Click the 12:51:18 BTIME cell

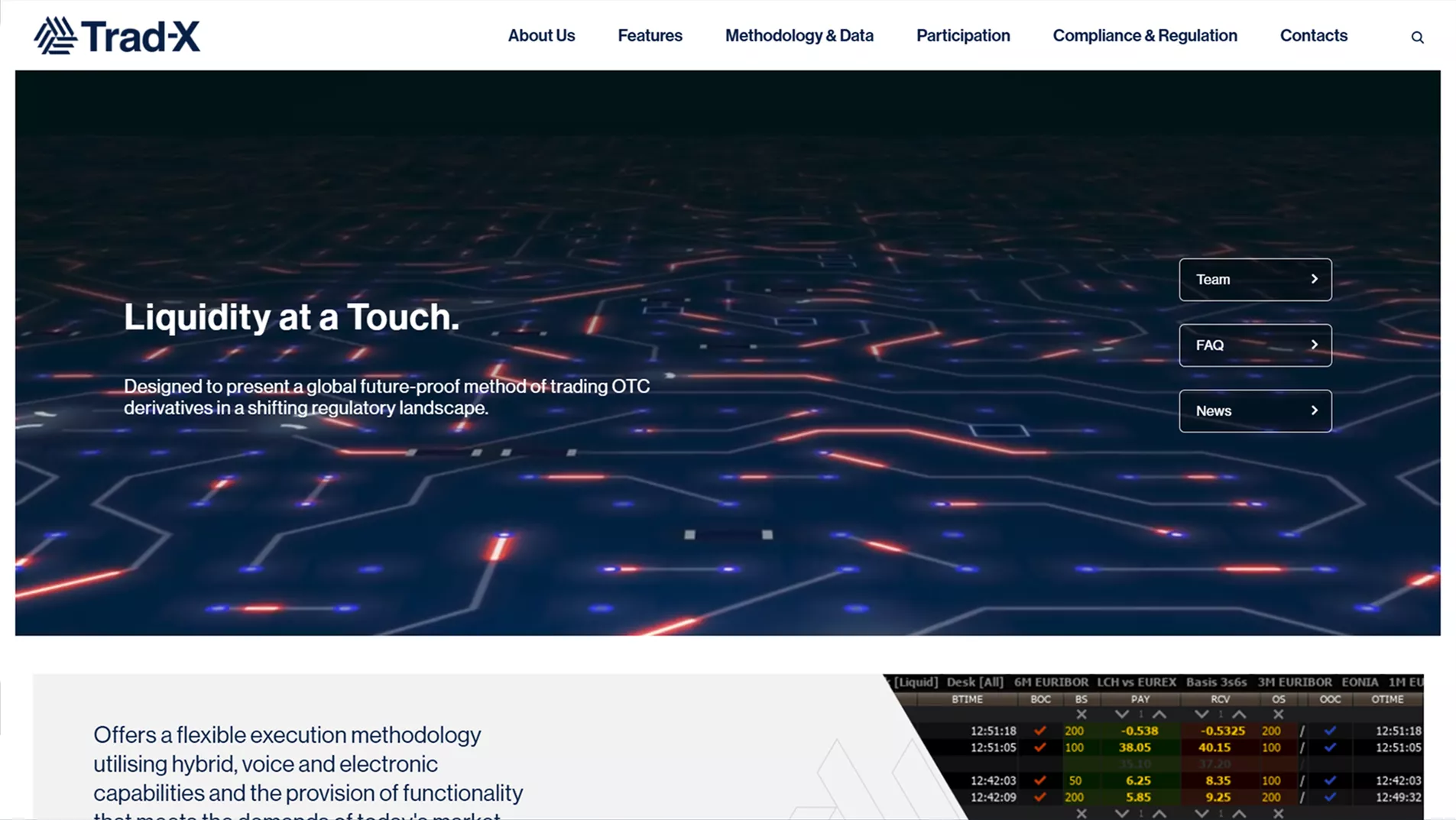click(x=993, y=731)
